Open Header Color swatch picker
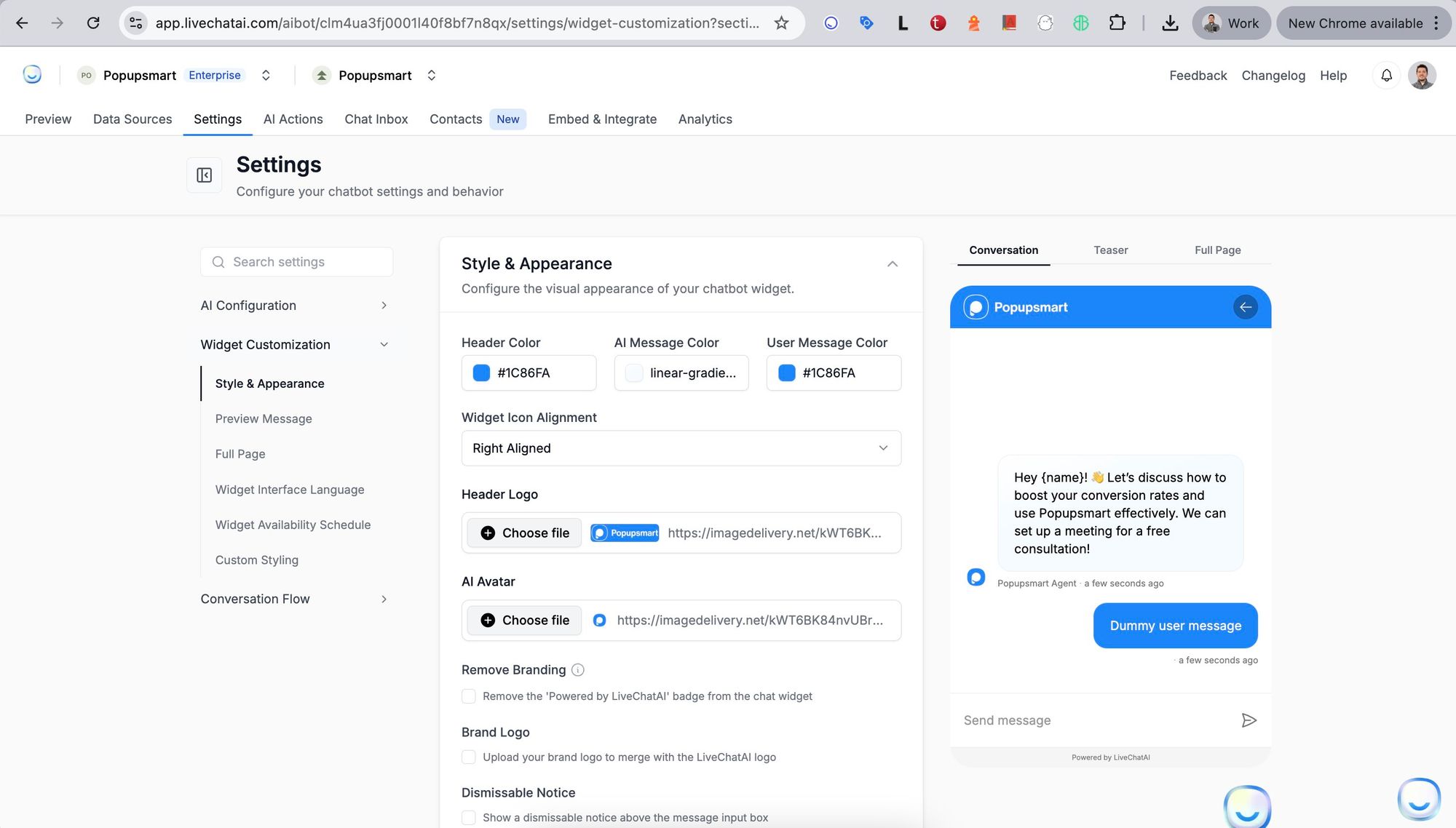Screen dimensions: 1456x828 [x=481, y=373]
